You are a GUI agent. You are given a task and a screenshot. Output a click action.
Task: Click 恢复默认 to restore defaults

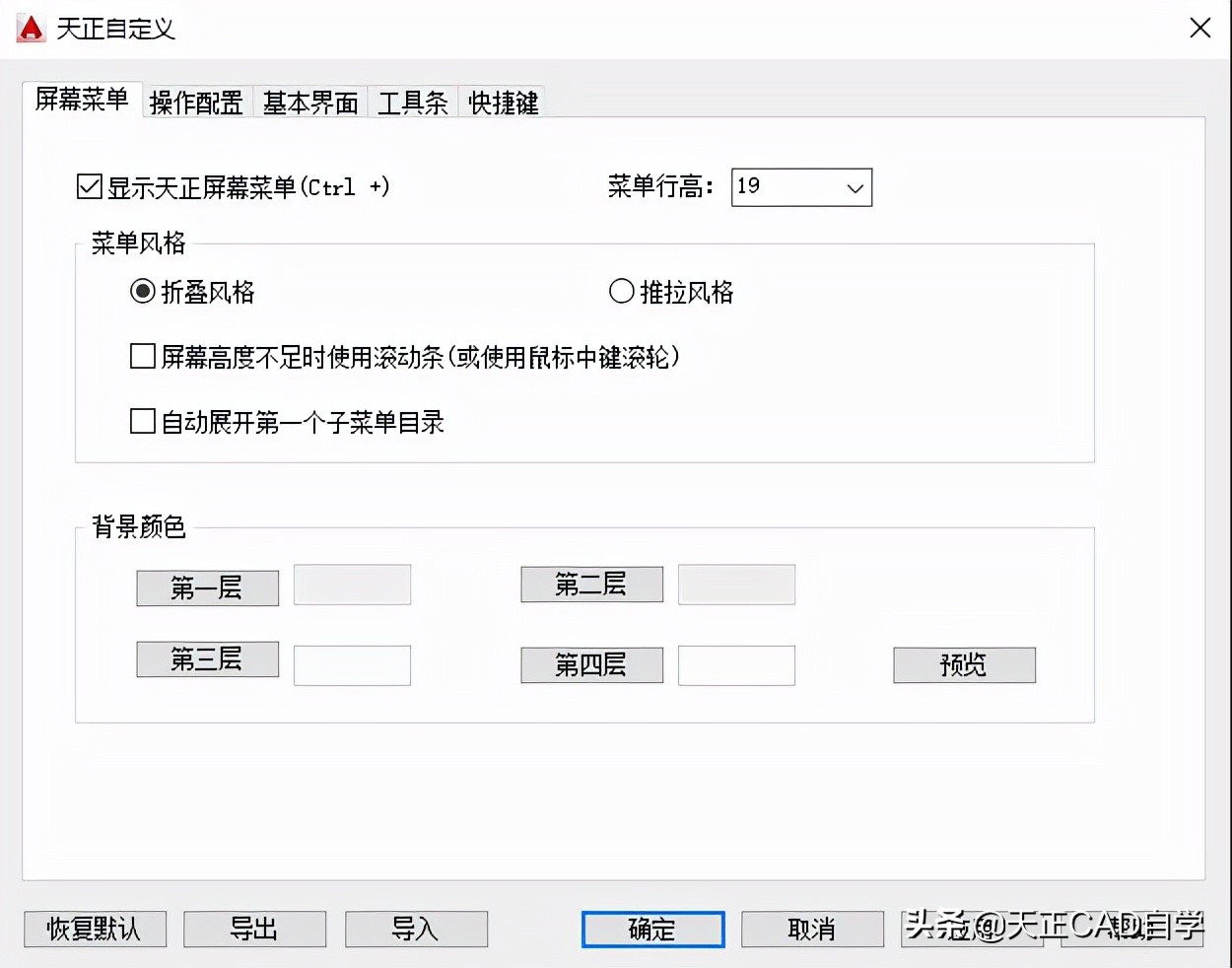tap(95, 929)
